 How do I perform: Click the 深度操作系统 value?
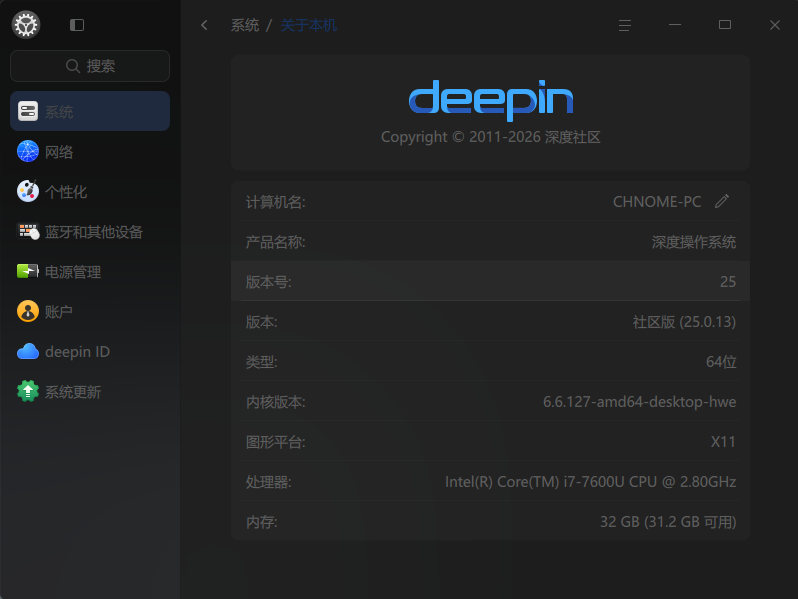(694, 242)
